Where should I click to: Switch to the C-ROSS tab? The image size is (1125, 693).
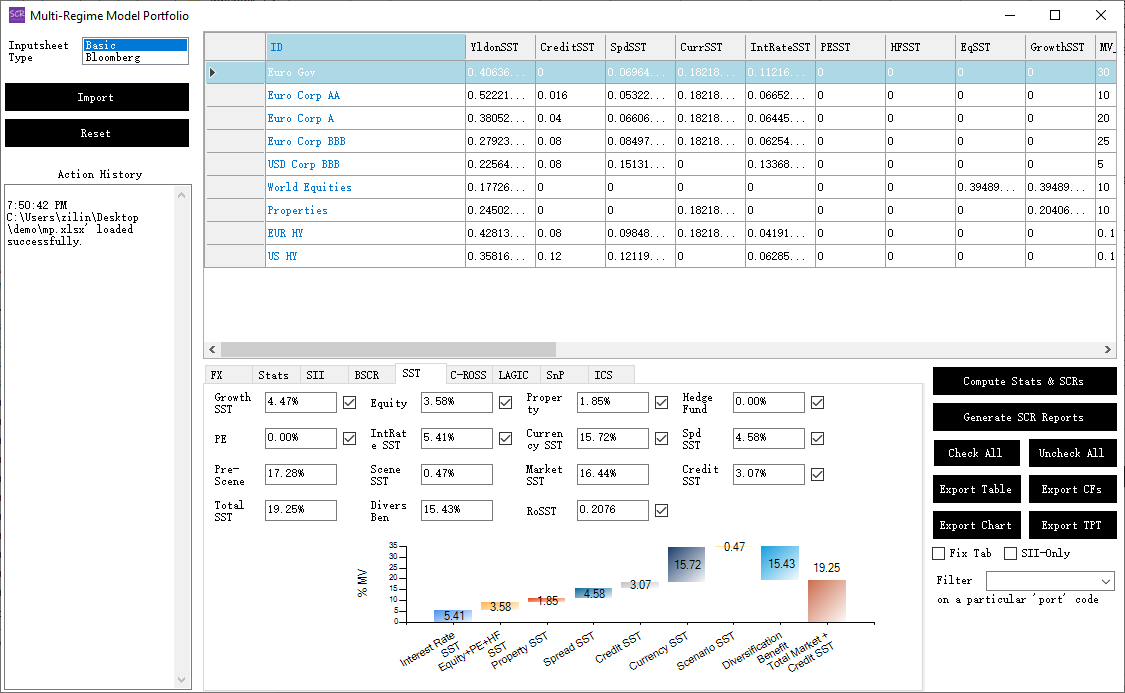click(468, 374)
